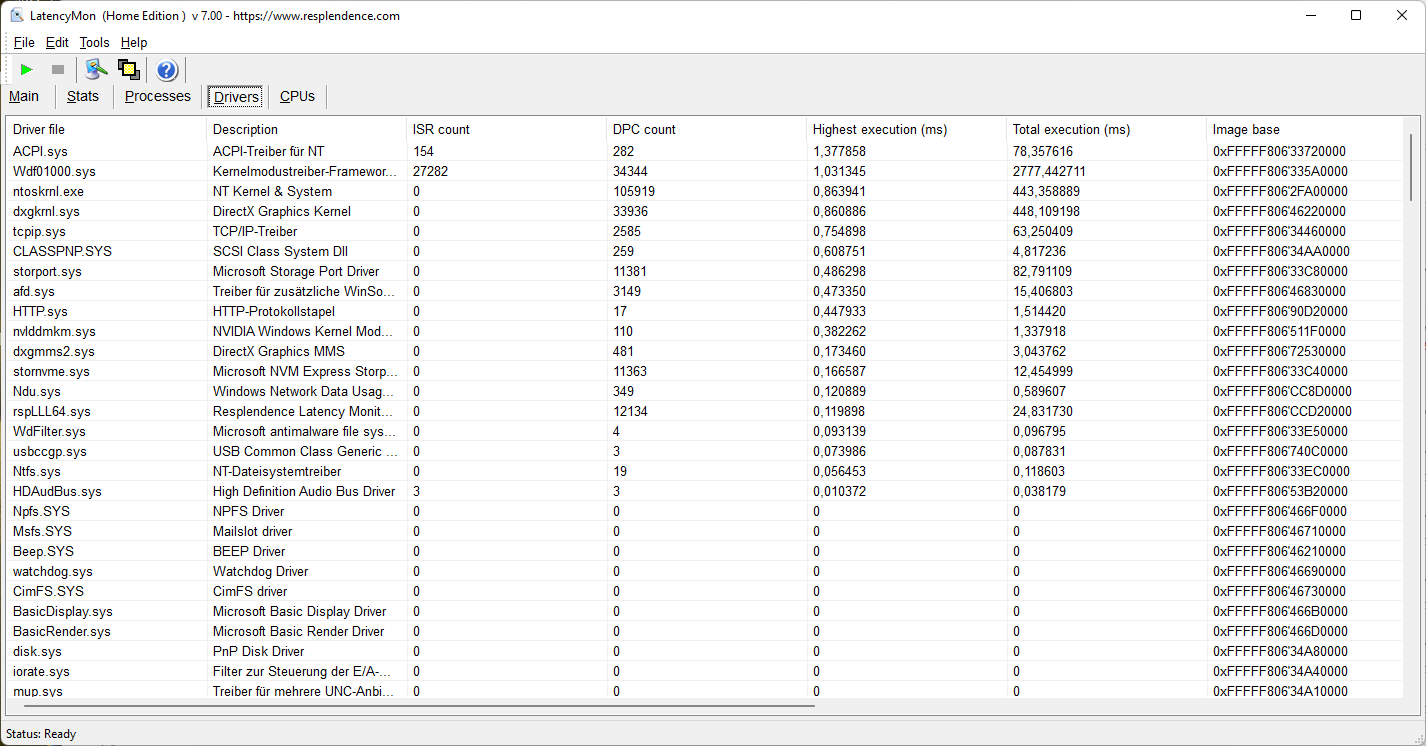Viewport: 1426px width, 746px height.
Task: Open options via computer-with-pencil icon
Action: click(x=96, y=69)
